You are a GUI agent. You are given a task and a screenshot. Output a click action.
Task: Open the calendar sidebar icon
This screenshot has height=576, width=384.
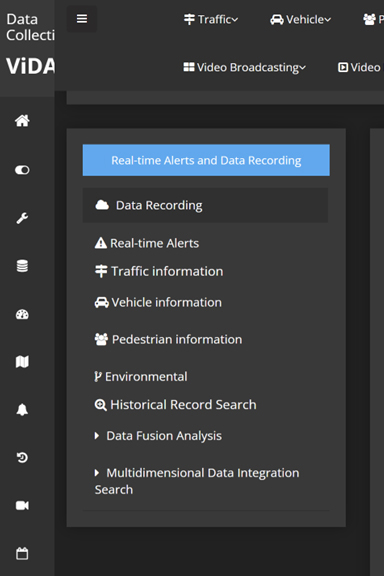[x=22, y=553]
